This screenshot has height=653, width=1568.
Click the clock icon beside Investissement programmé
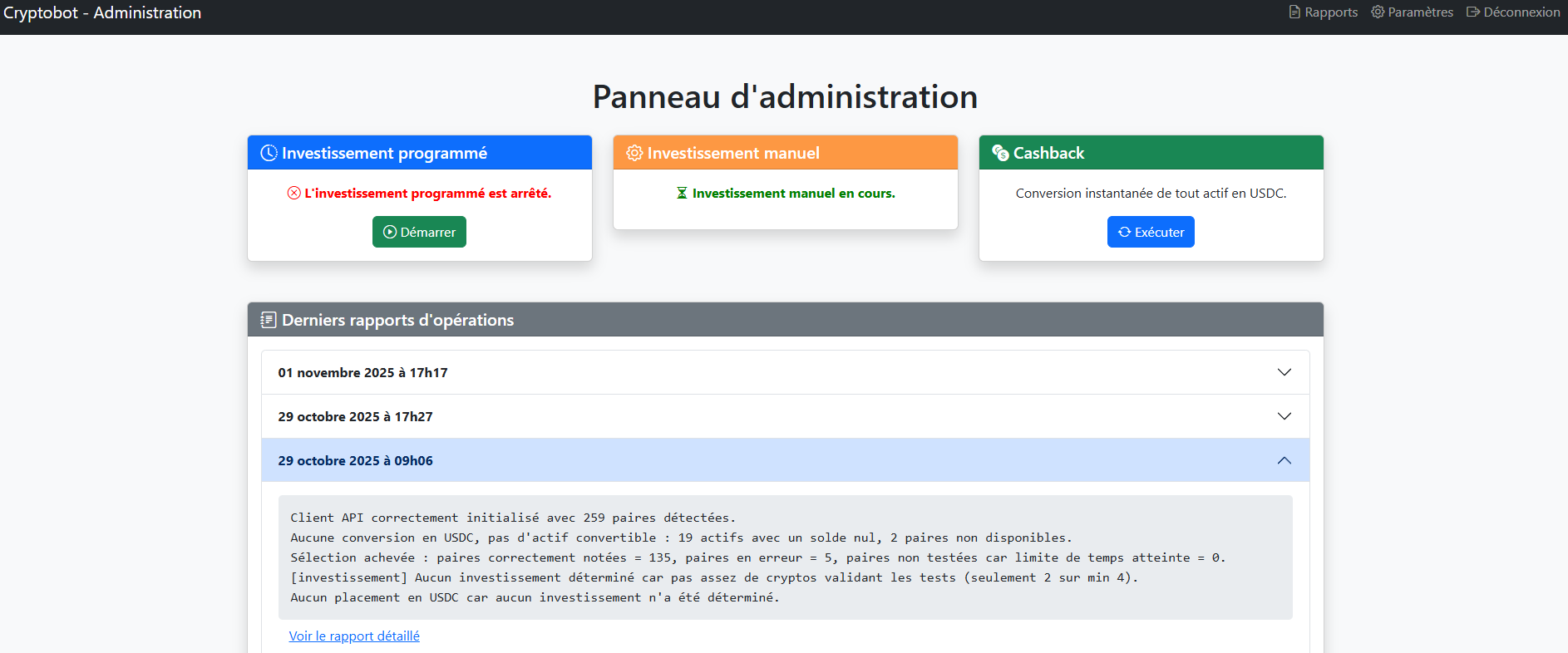click(x=269, y=153)
